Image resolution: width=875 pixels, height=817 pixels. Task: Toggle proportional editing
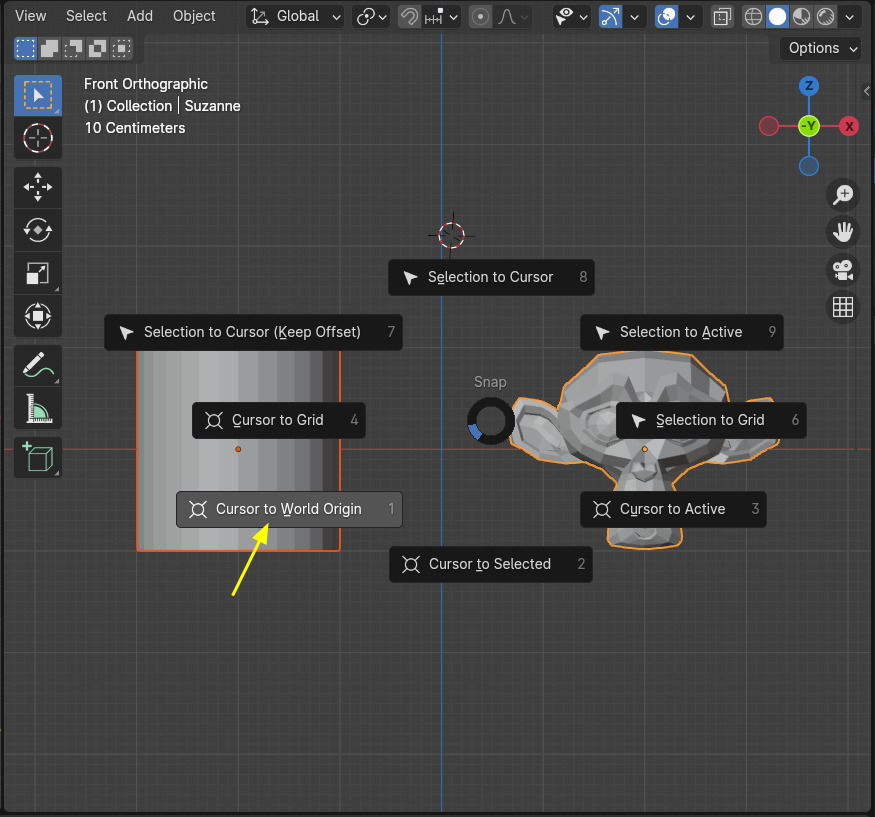click(480, 17)
